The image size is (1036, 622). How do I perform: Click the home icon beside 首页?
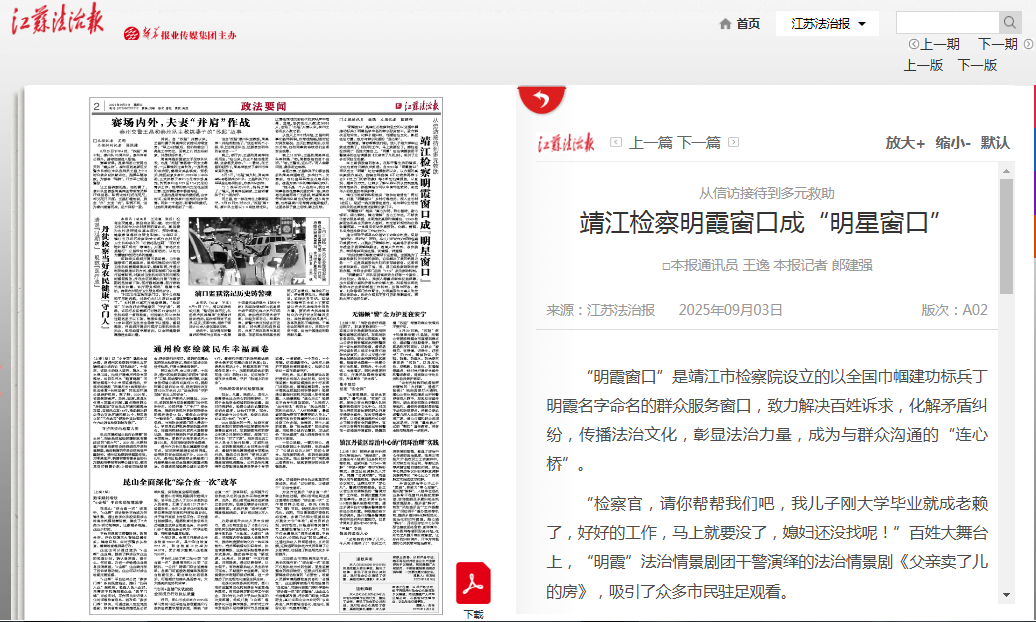725,24
